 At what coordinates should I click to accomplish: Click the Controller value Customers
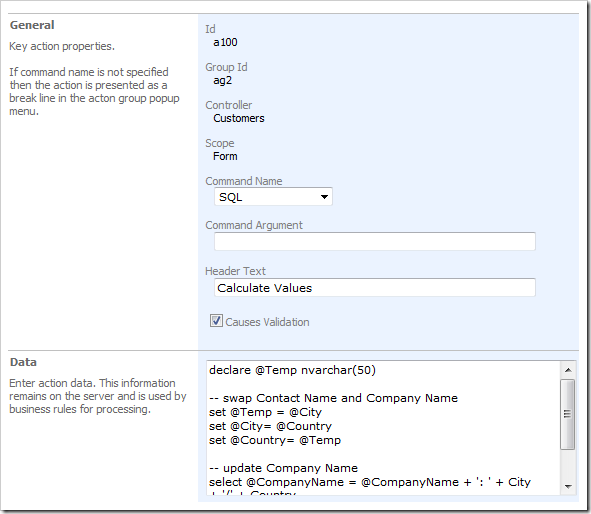click(239, 118)
